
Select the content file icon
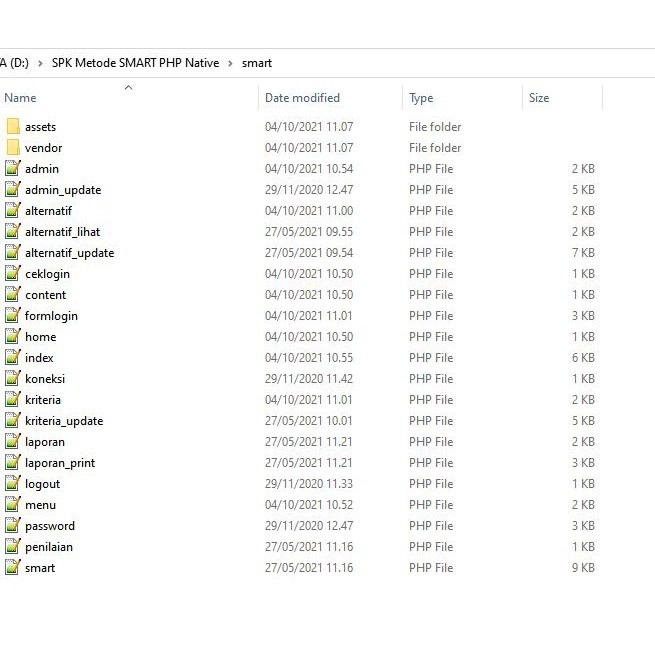click(13, 294)
